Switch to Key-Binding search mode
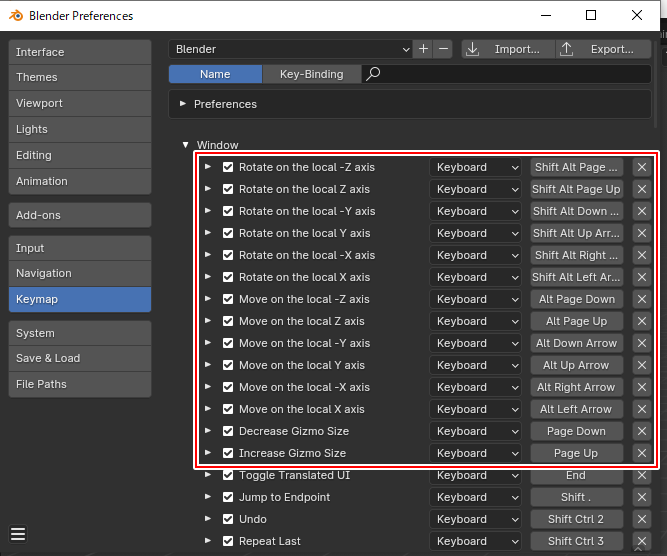This screenshot has width=667, height=556. coord(311,74)
